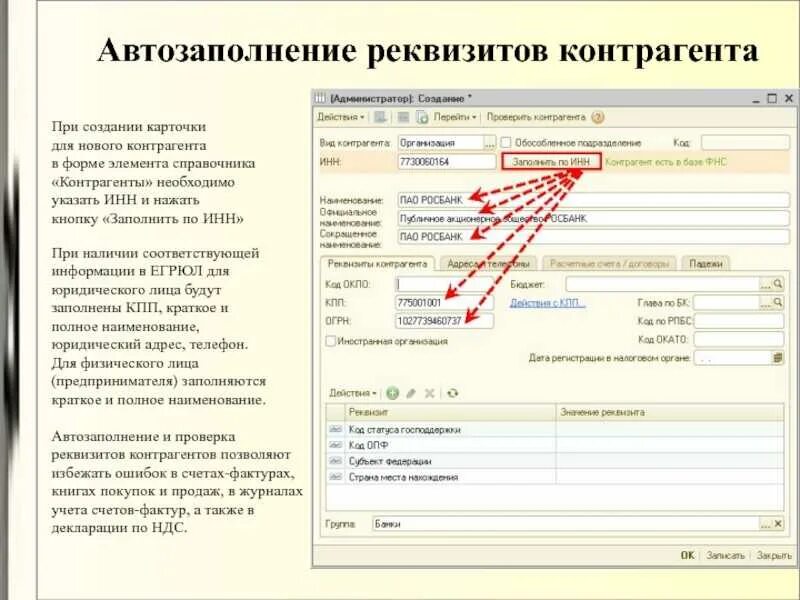The height and width of the screenshot is (600, 800).
Task: Open the top toolbar Действия dropdown menu
Action: pos(340,117)
